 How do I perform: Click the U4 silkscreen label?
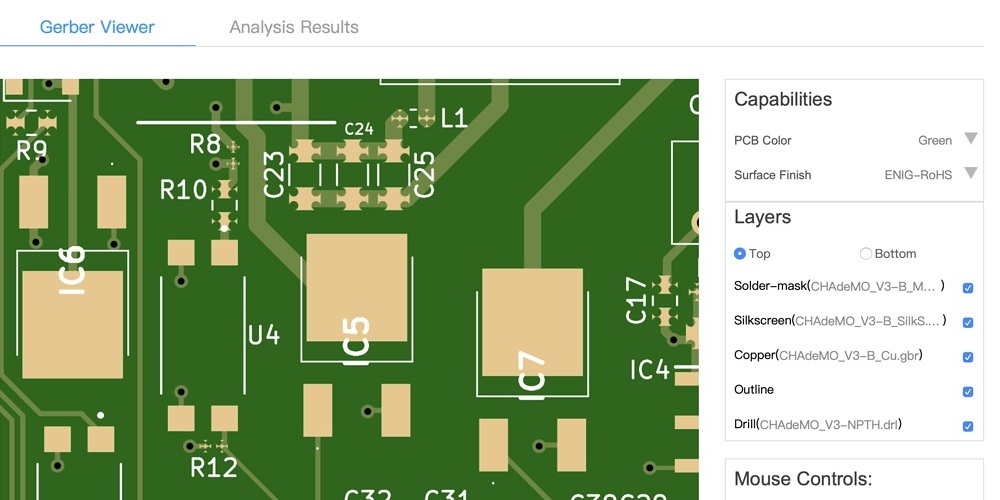pos(264,335)
